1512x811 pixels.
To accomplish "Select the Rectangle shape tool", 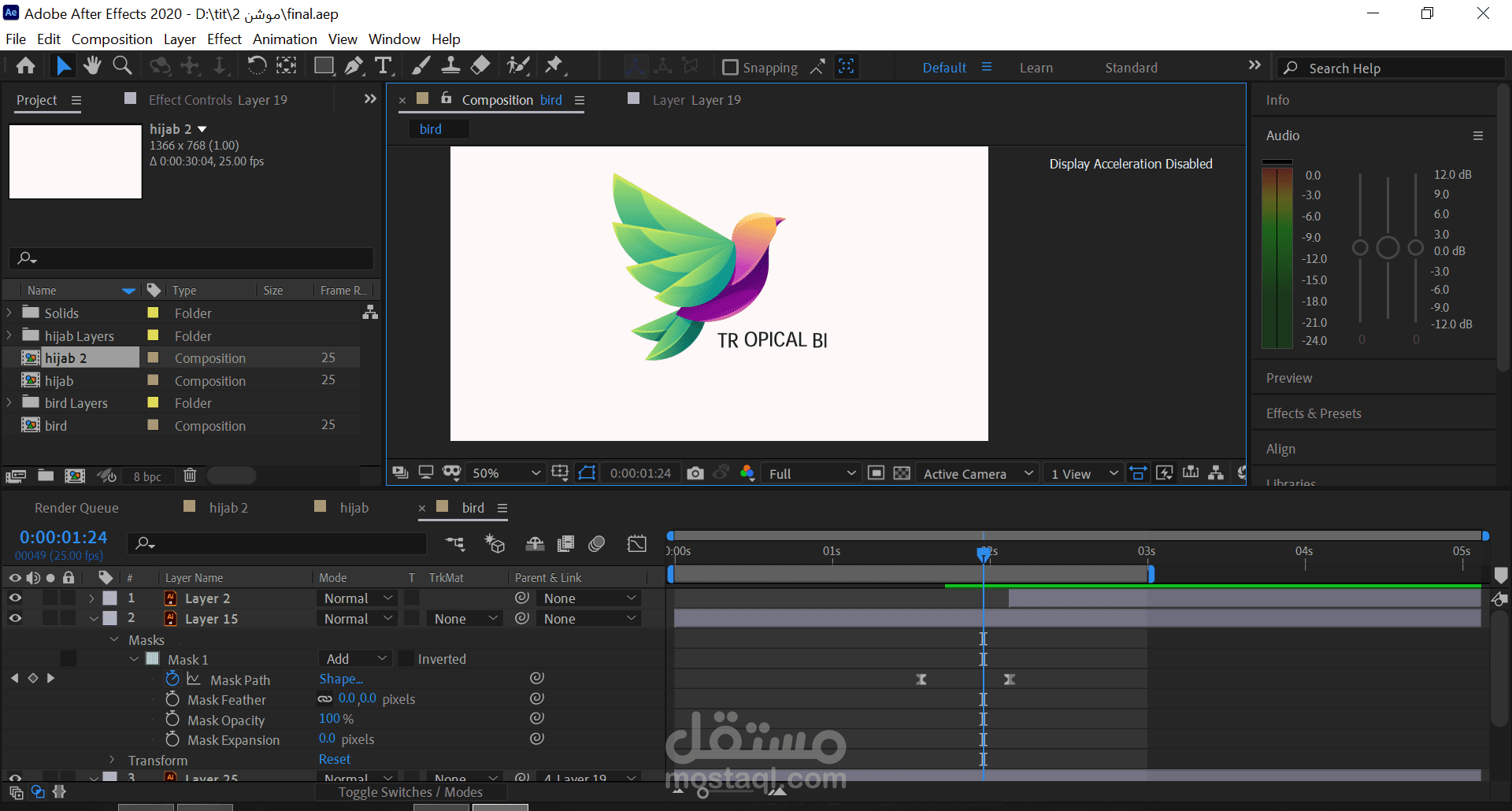I will (324, 66).
